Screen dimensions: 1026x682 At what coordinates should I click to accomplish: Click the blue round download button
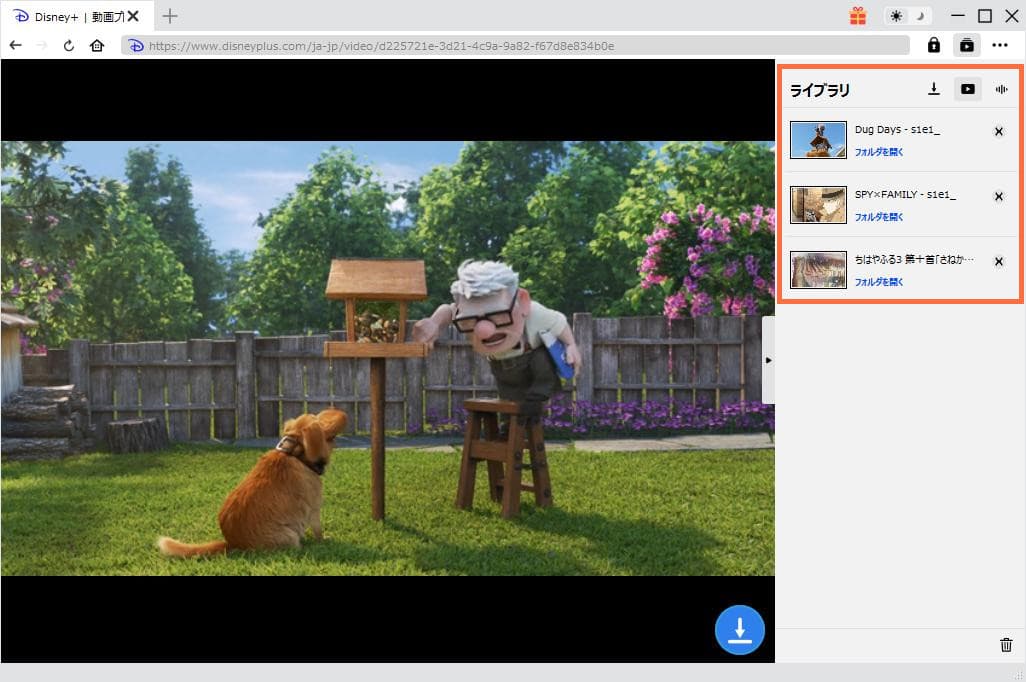coord(739,630)
